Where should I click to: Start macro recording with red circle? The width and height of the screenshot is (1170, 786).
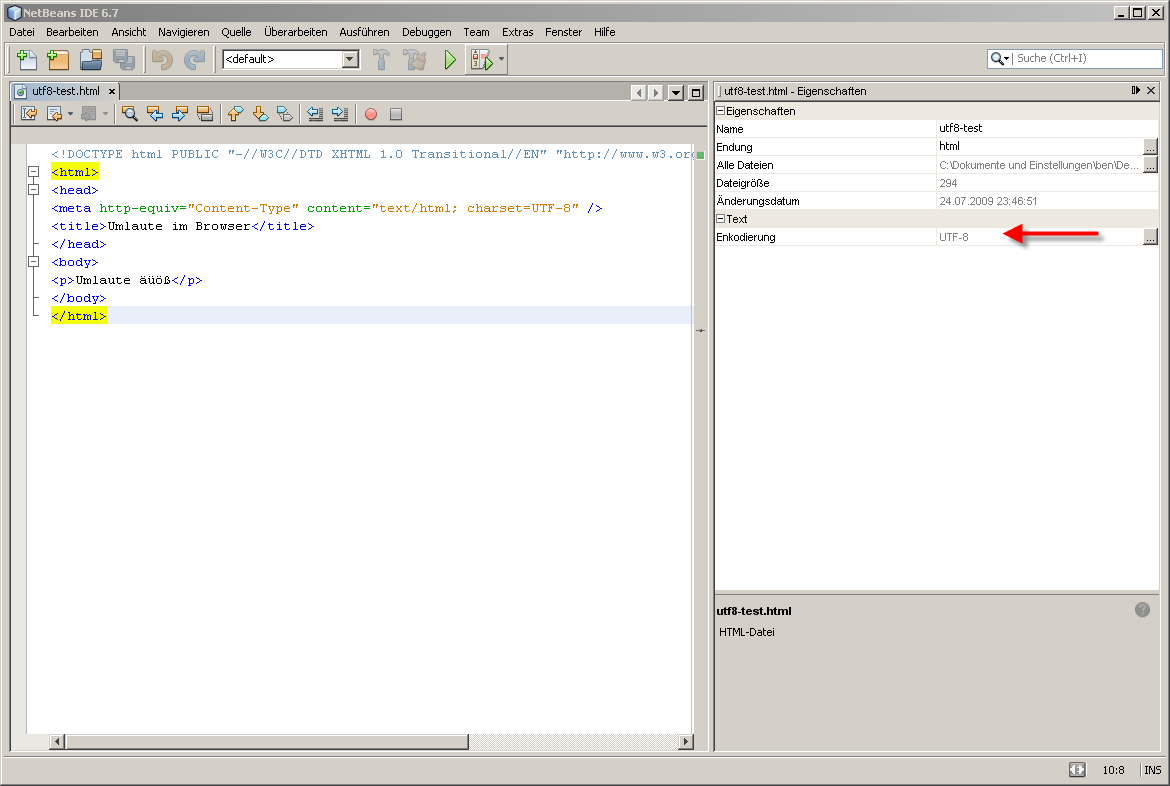[x=371, y=114]
